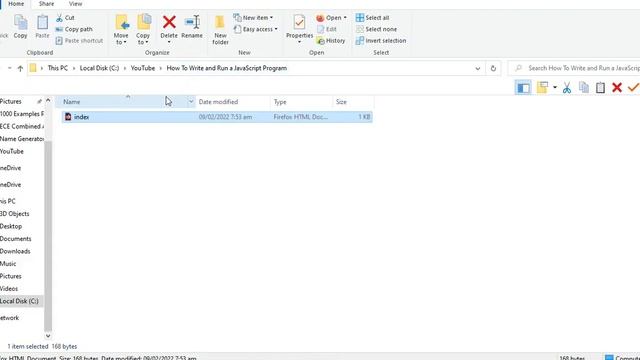Switch to the Home ribbon tab

click(16, 4)
